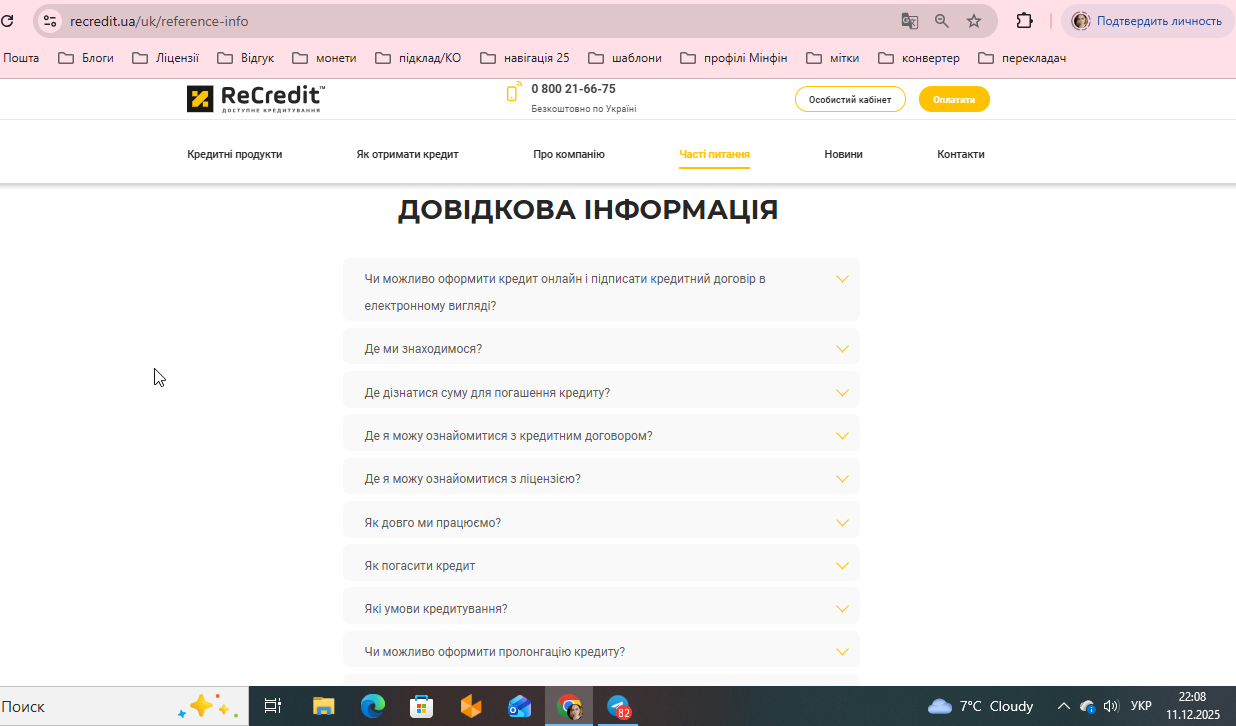Viewport: 1236px width, 726px height.
Task: Bookmark this page with the star icon
Action: click(974, 21)
